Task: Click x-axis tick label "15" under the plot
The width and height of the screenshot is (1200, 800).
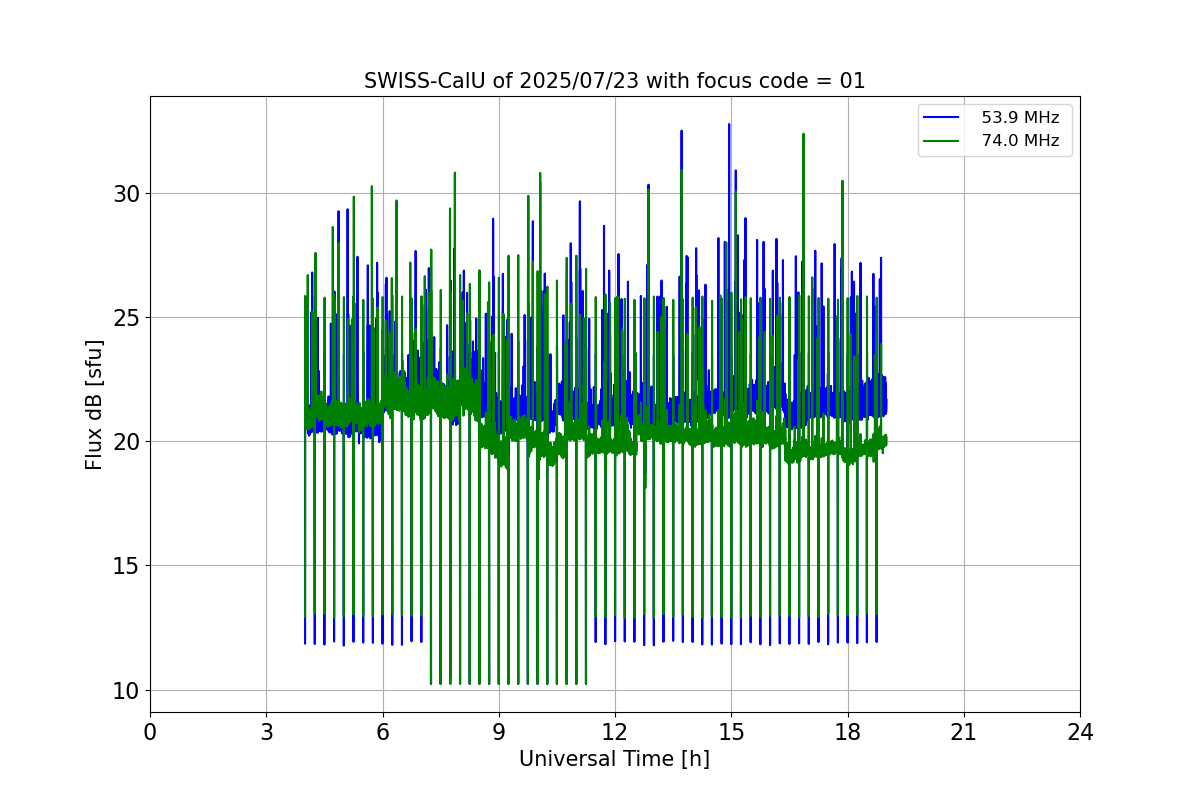Action: point(731,732)
